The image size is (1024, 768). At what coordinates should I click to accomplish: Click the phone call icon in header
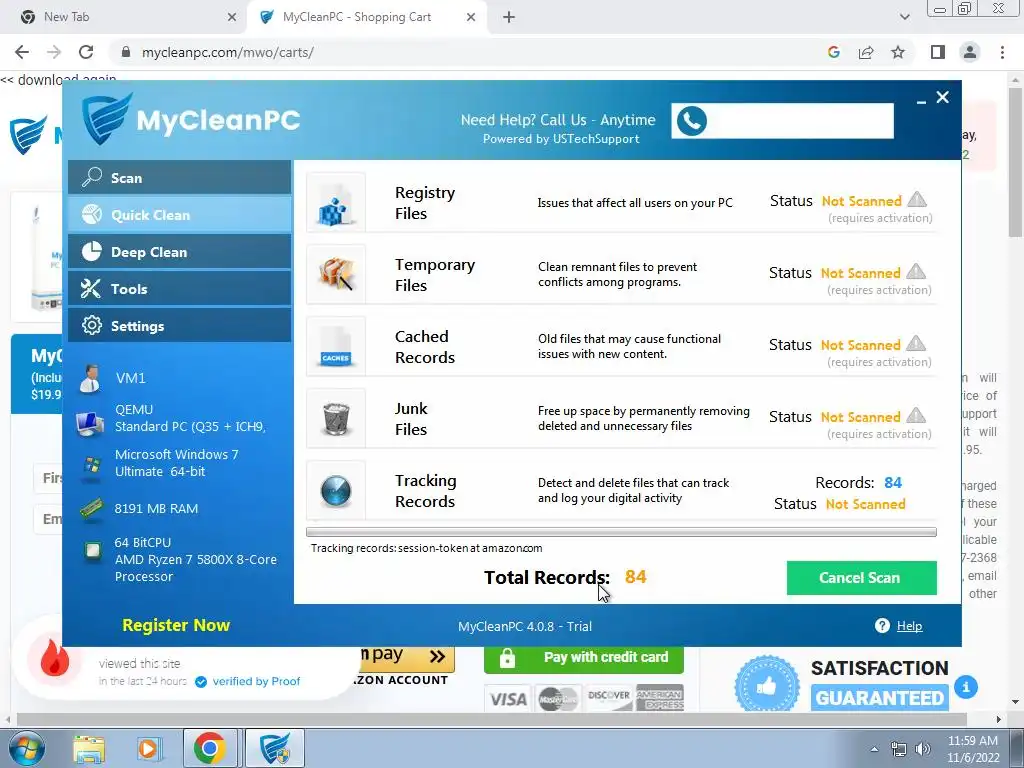click(692, 121)
